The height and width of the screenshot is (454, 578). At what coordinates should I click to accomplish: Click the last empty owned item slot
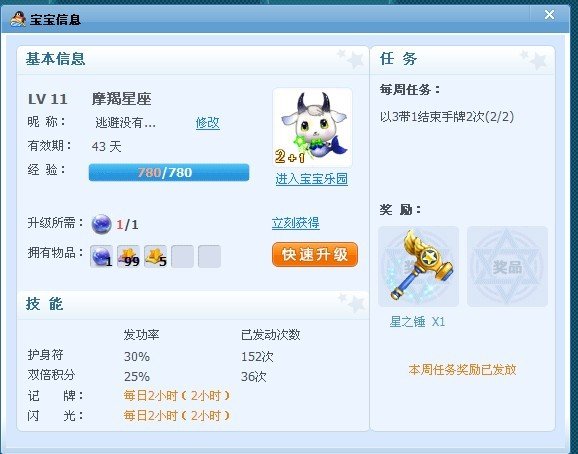[x=209, y=256]
